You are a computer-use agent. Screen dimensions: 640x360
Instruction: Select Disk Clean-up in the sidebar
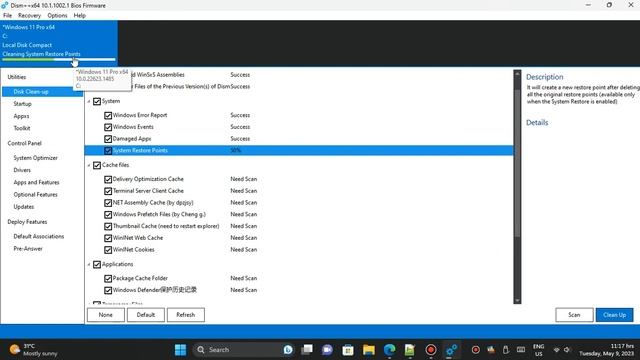pyautogui.click(x=42, y=92)
